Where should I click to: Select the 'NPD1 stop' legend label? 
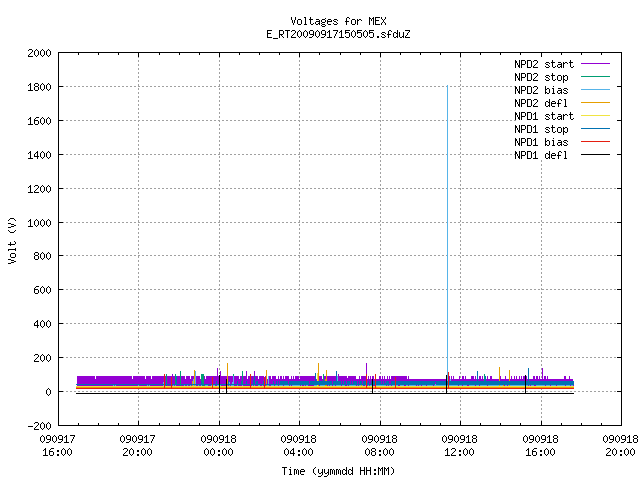541,129
